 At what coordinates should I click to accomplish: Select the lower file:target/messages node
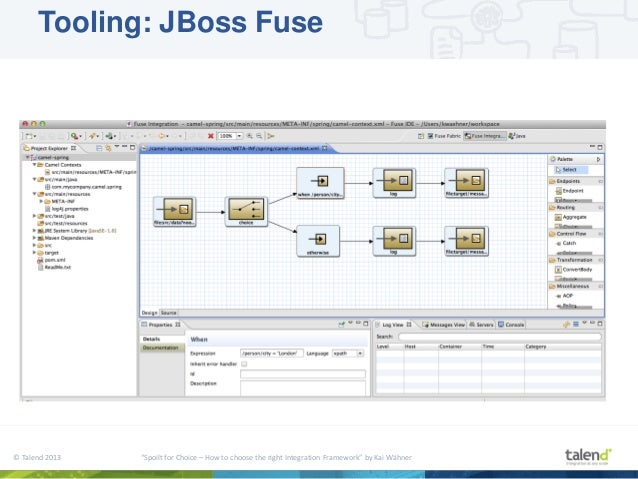coord(466,241)
